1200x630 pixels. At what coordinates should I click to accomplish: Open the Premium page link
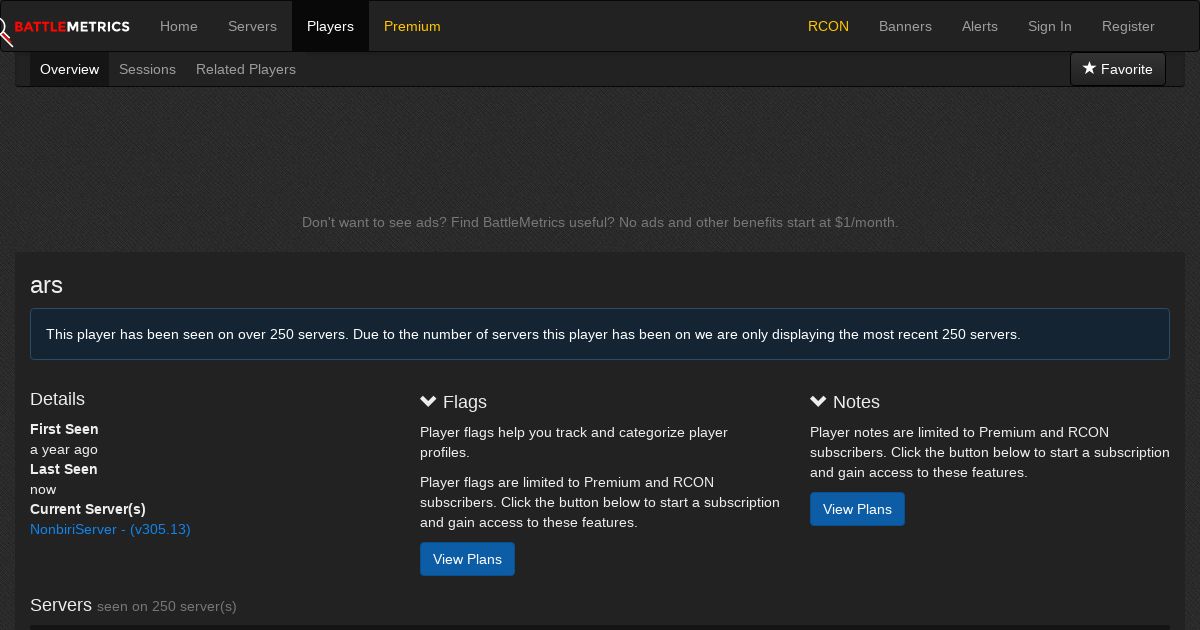coord(412,26)
